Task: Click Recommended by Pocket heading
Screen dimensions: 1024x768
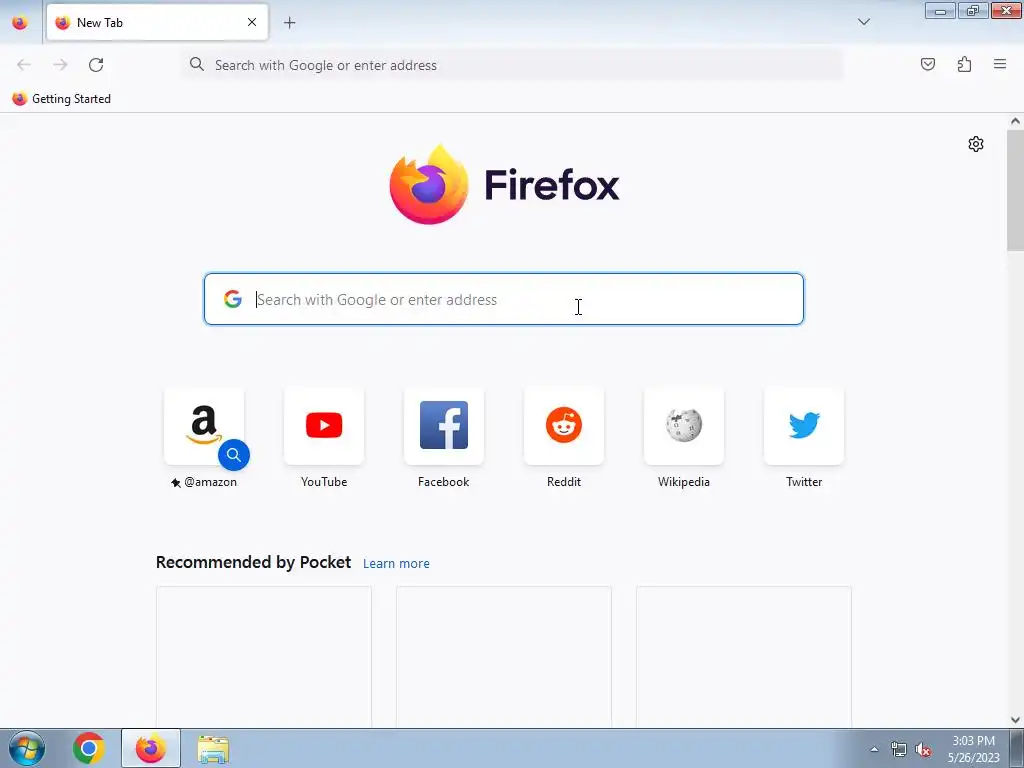Action: [x=253, y=562]
